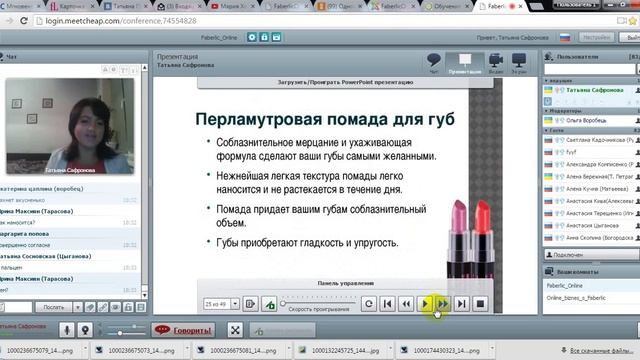Collapse the Ведущие presenters group
640x360 pixels.
(546, 81)
